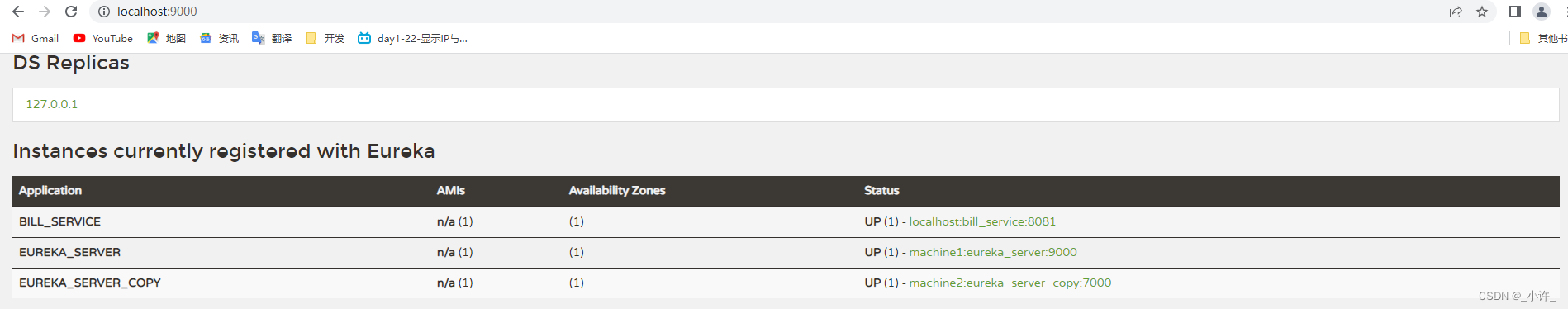Click the browser back arrow

[18, 12]
